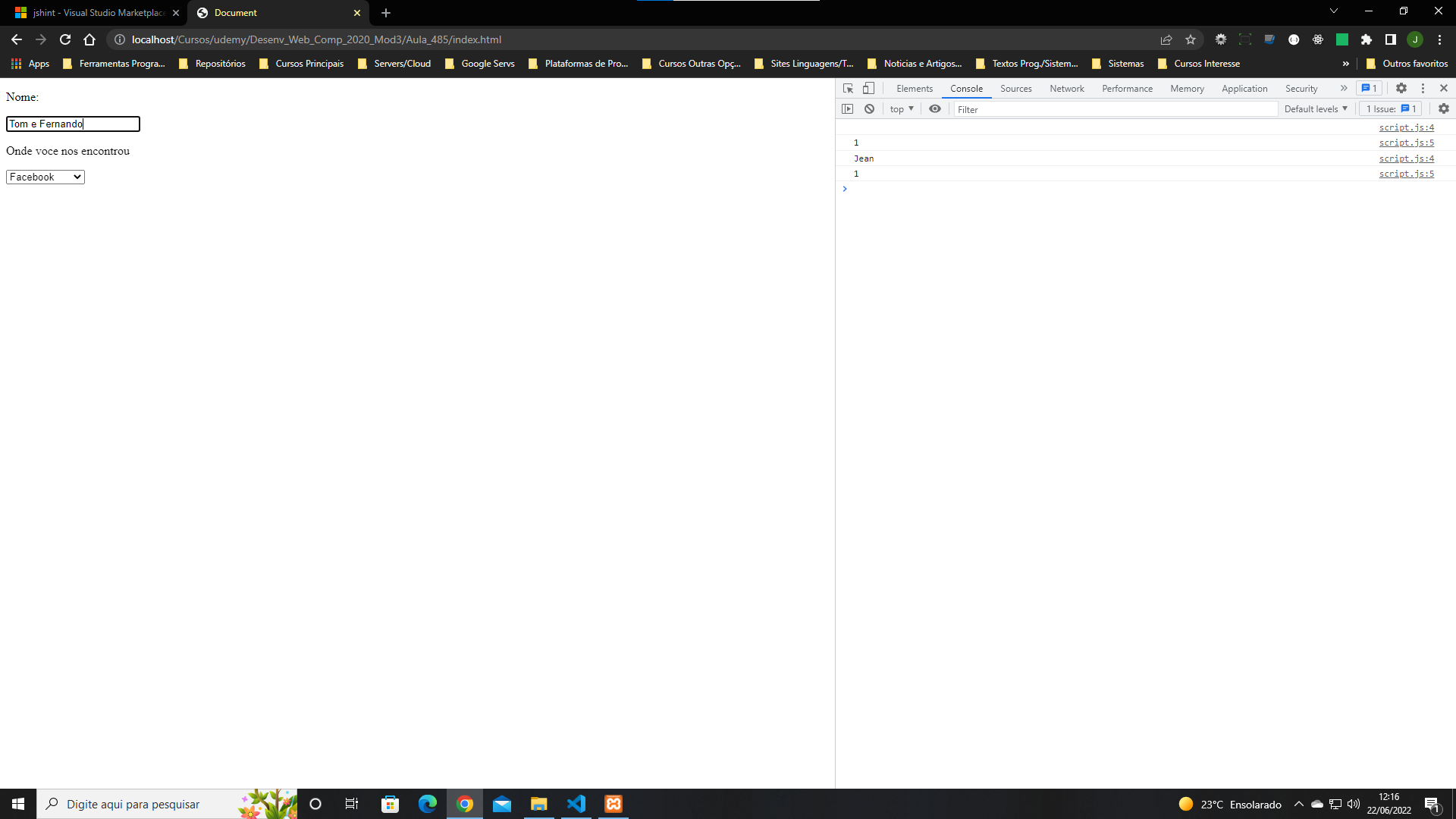Clear the console output
Screen dimensions: 1456x819
point(870,109)
